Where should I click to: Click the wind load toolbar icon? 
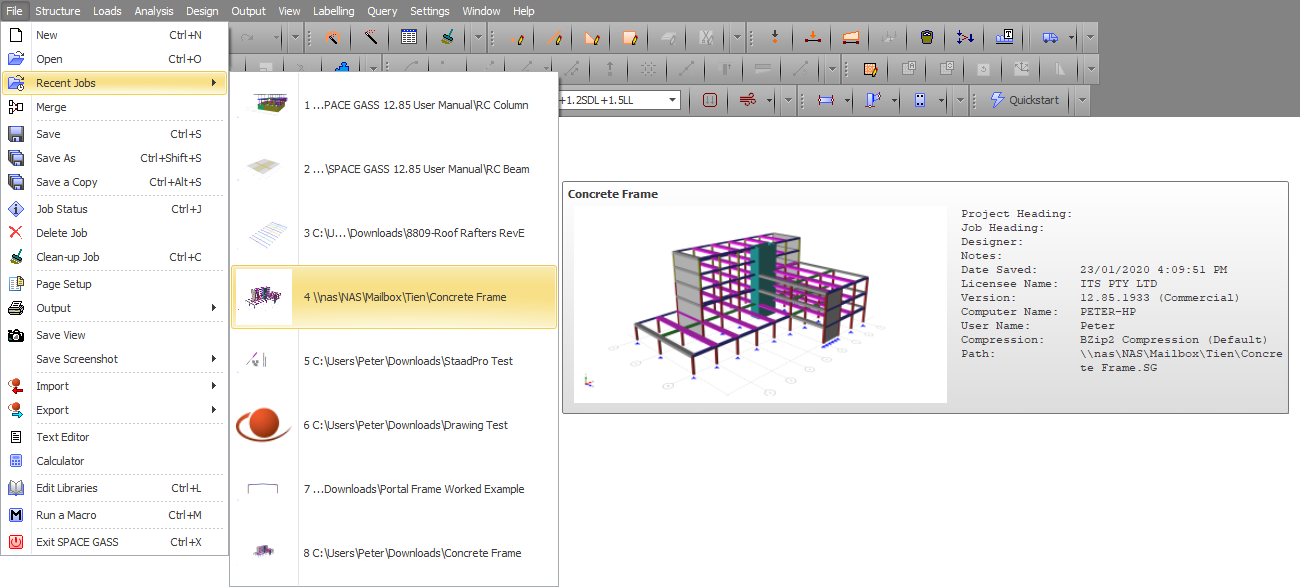748,100
